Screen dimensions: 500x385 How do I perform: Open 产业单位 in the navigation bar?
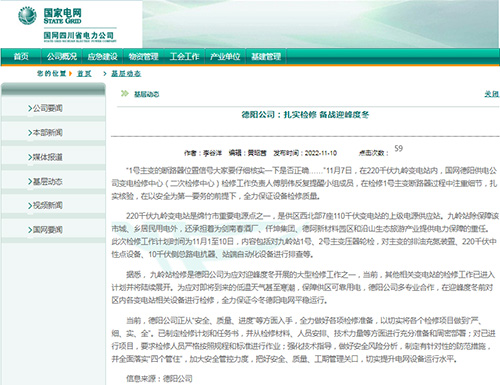click(x=225, y=57)
